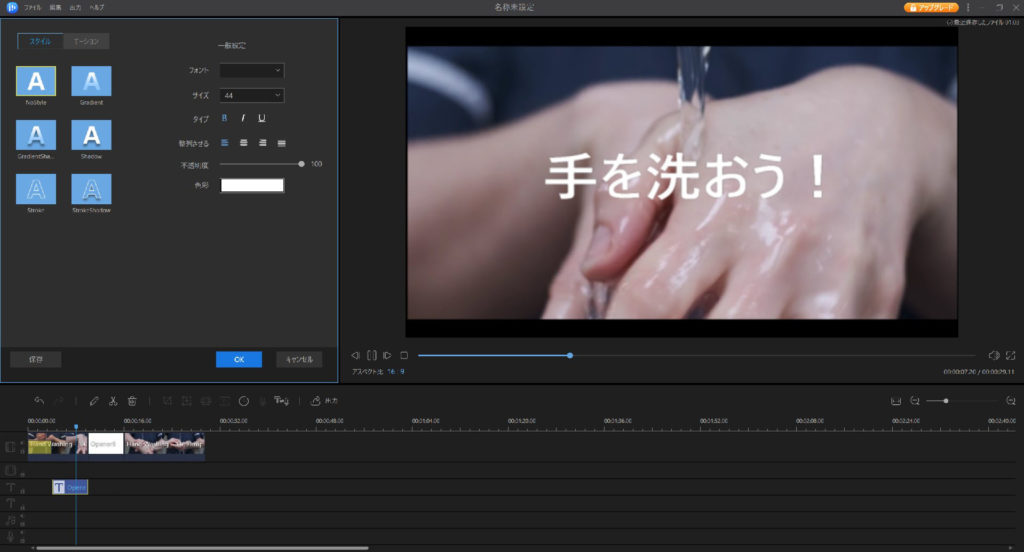Fit timeline to window icon
Screen dimensions: 1024x552
896,400
